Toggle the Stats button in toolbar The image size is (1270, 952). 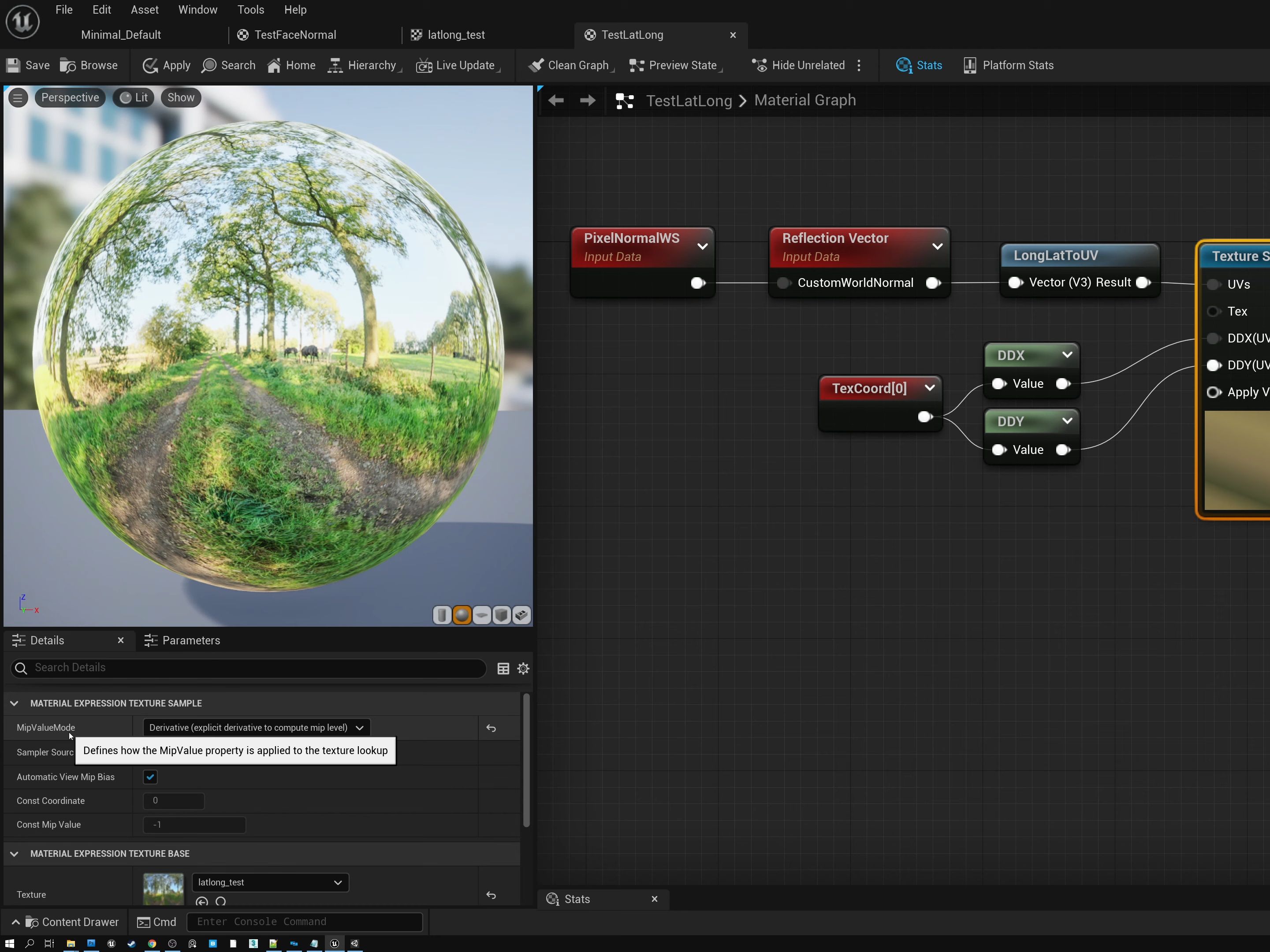pyautogui.click(x=919, y=66)
